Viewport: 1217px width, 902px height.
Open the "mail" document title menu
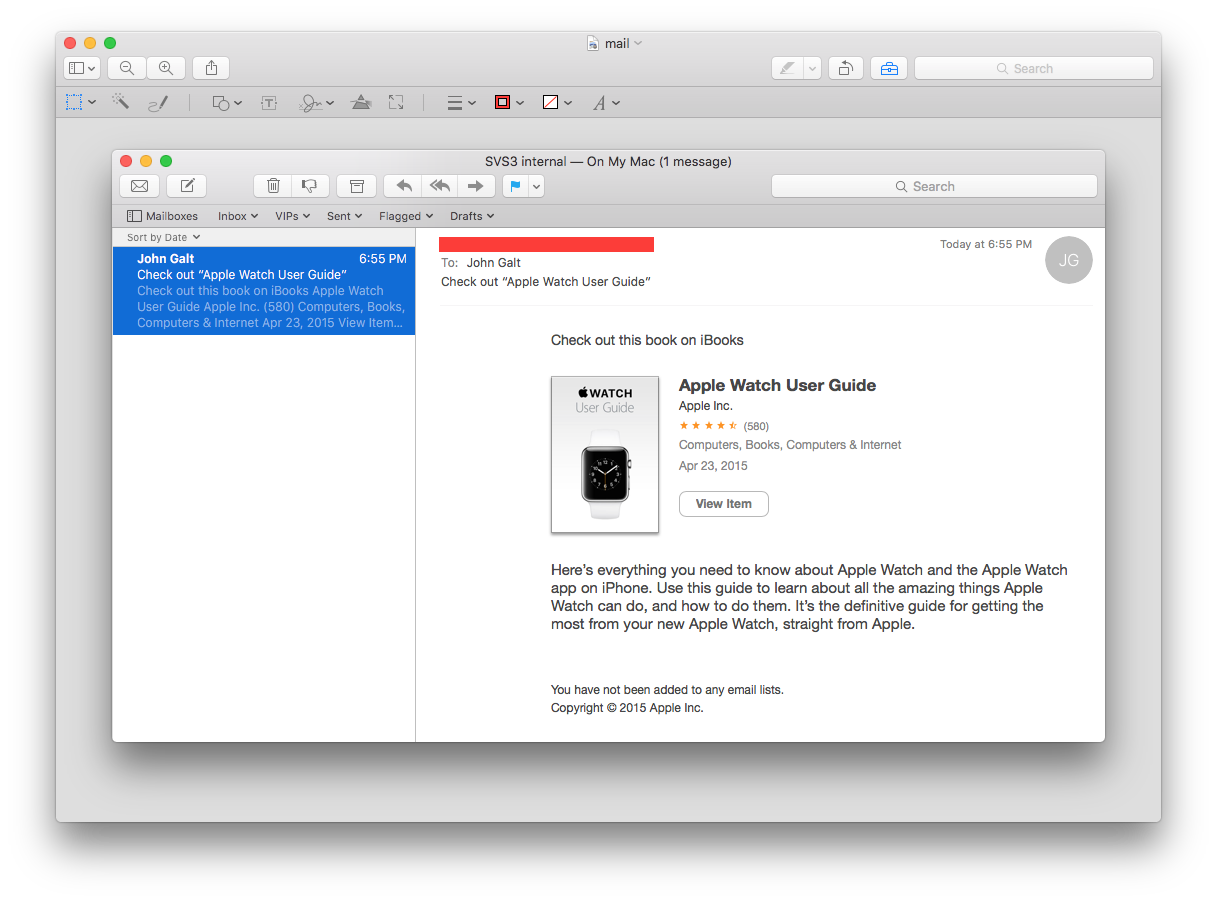[615, 43]
